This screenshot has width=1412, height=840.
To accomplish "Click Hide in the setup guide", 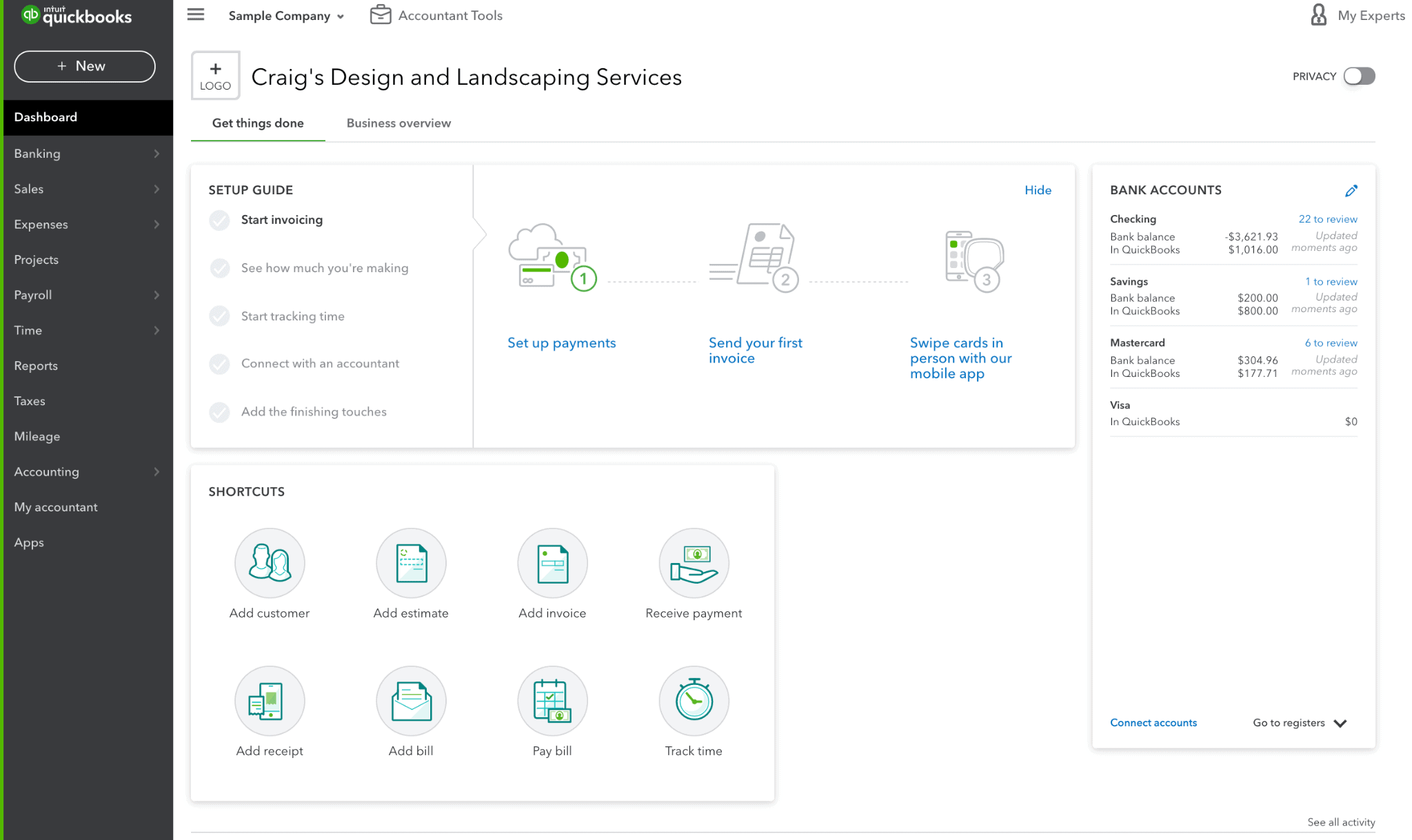I will (1038, 190).
